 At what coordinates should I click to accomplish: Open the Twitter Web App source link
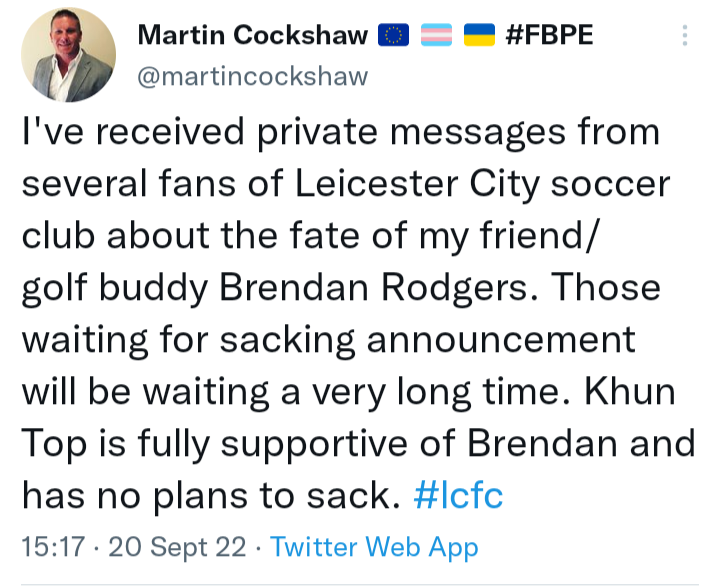374,547
